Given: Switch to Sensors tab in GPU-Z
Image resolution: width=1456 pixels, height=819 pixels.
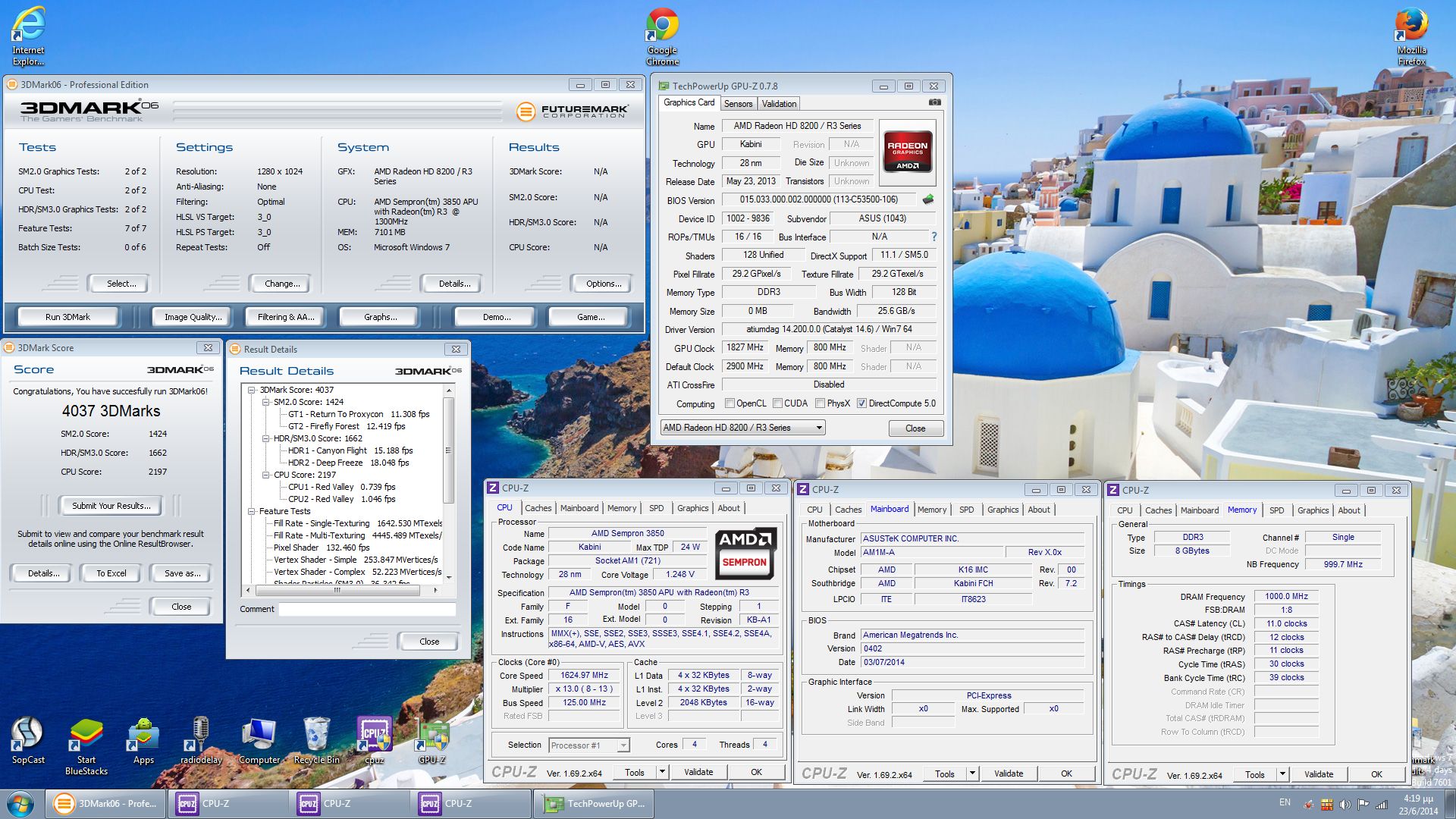Looking at the screenshot, I should [x=738, y=104].
